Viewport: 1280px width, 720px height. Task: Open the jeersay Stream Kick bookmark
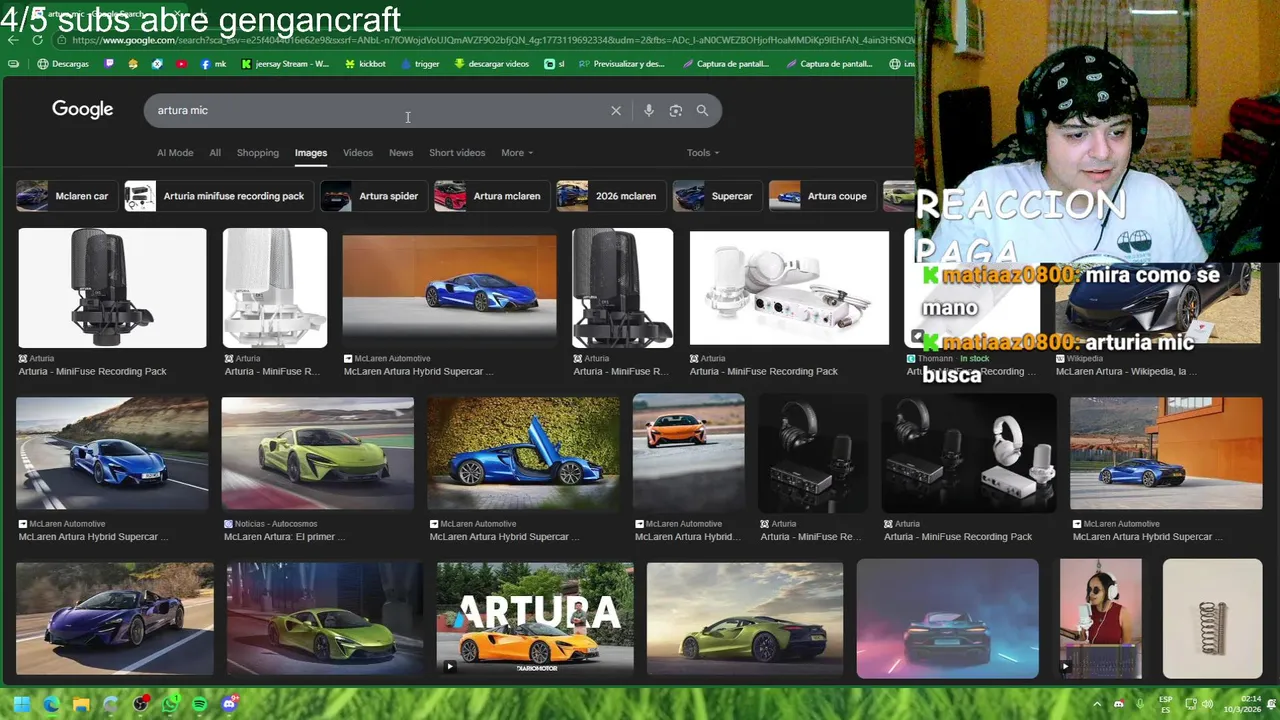[285, 64]
